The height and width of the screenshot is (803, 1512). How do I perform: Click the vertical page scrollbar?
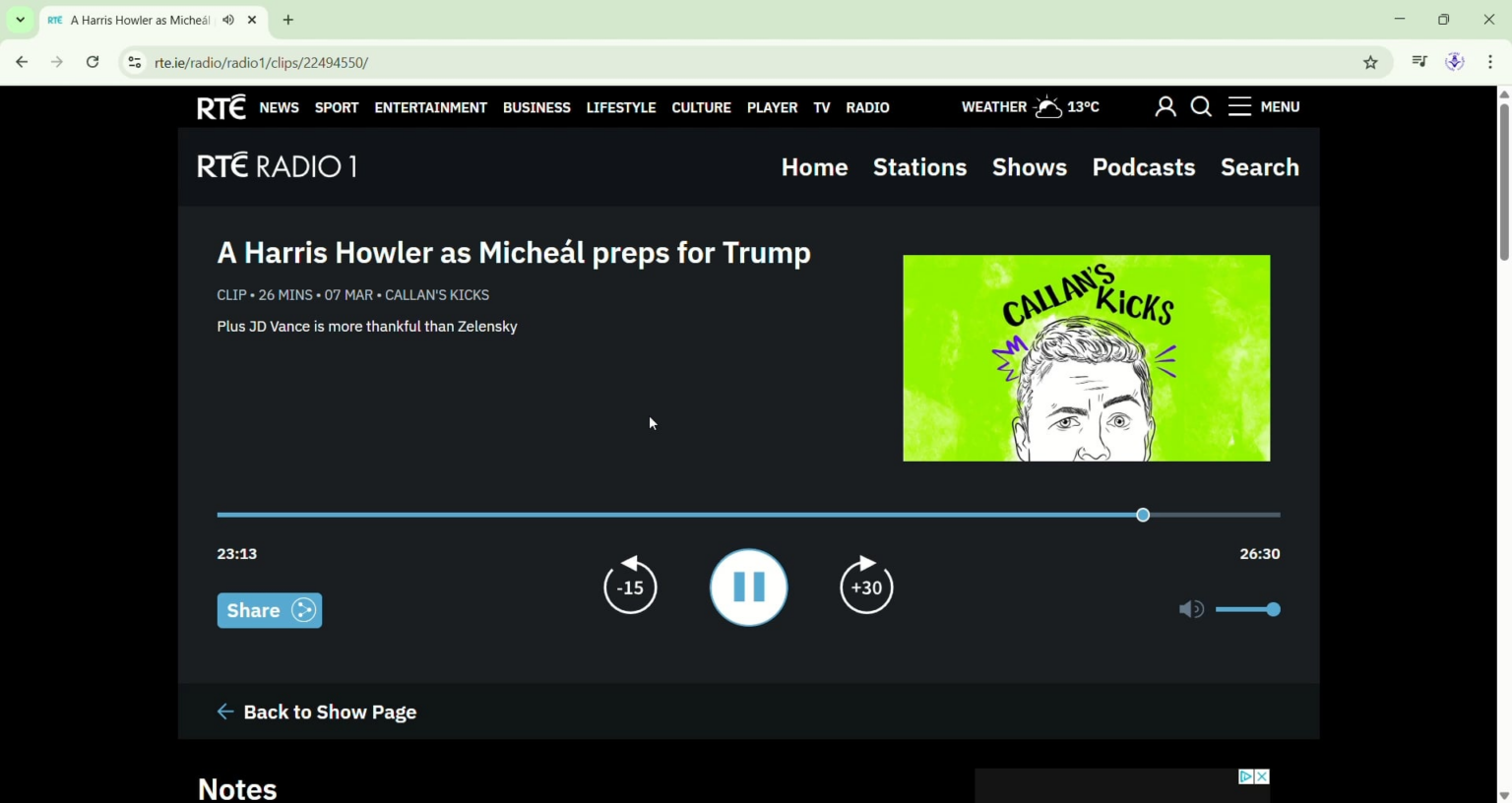(x=1504, y=181)
